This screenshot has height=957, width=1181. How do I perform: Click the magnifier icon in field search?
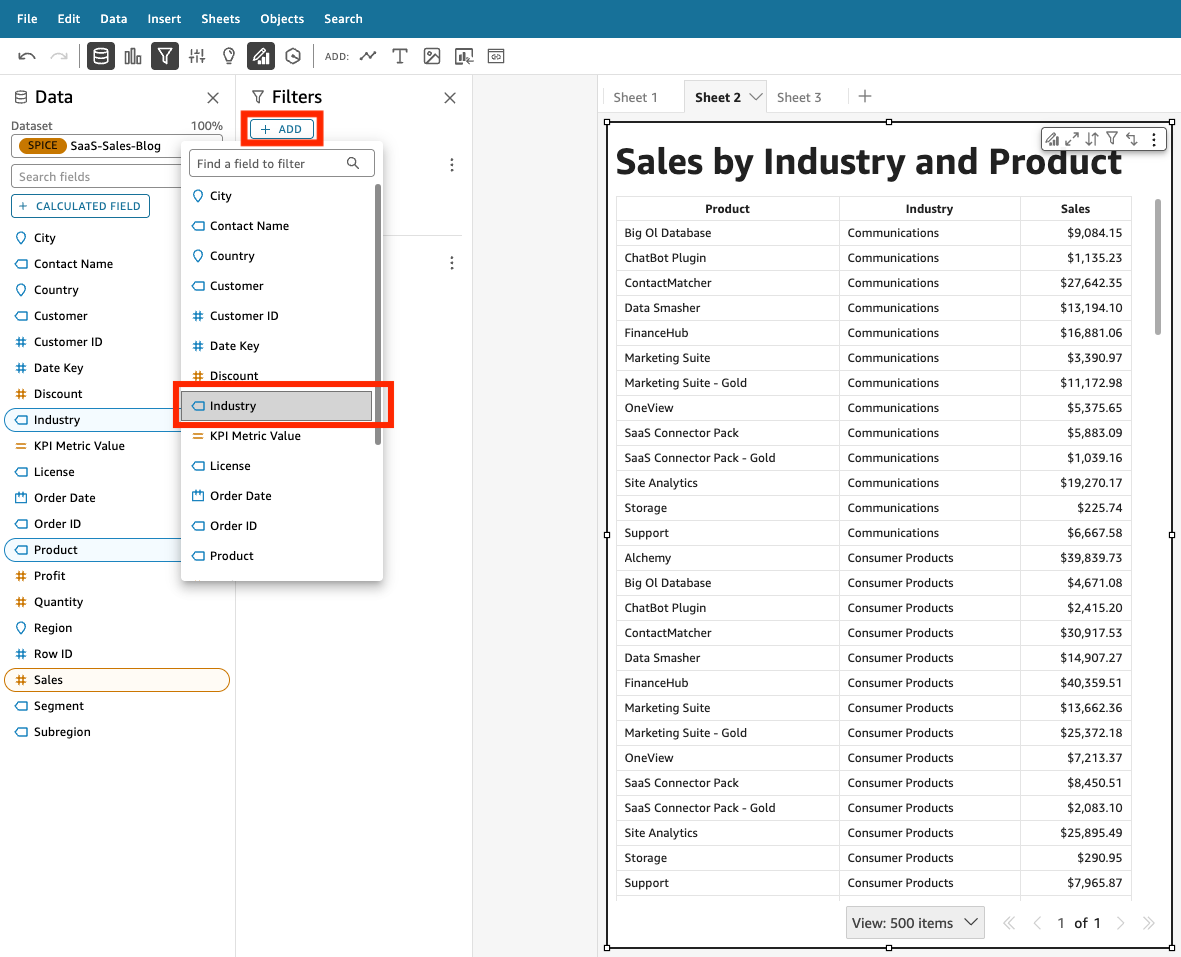(x=352, y=163)
